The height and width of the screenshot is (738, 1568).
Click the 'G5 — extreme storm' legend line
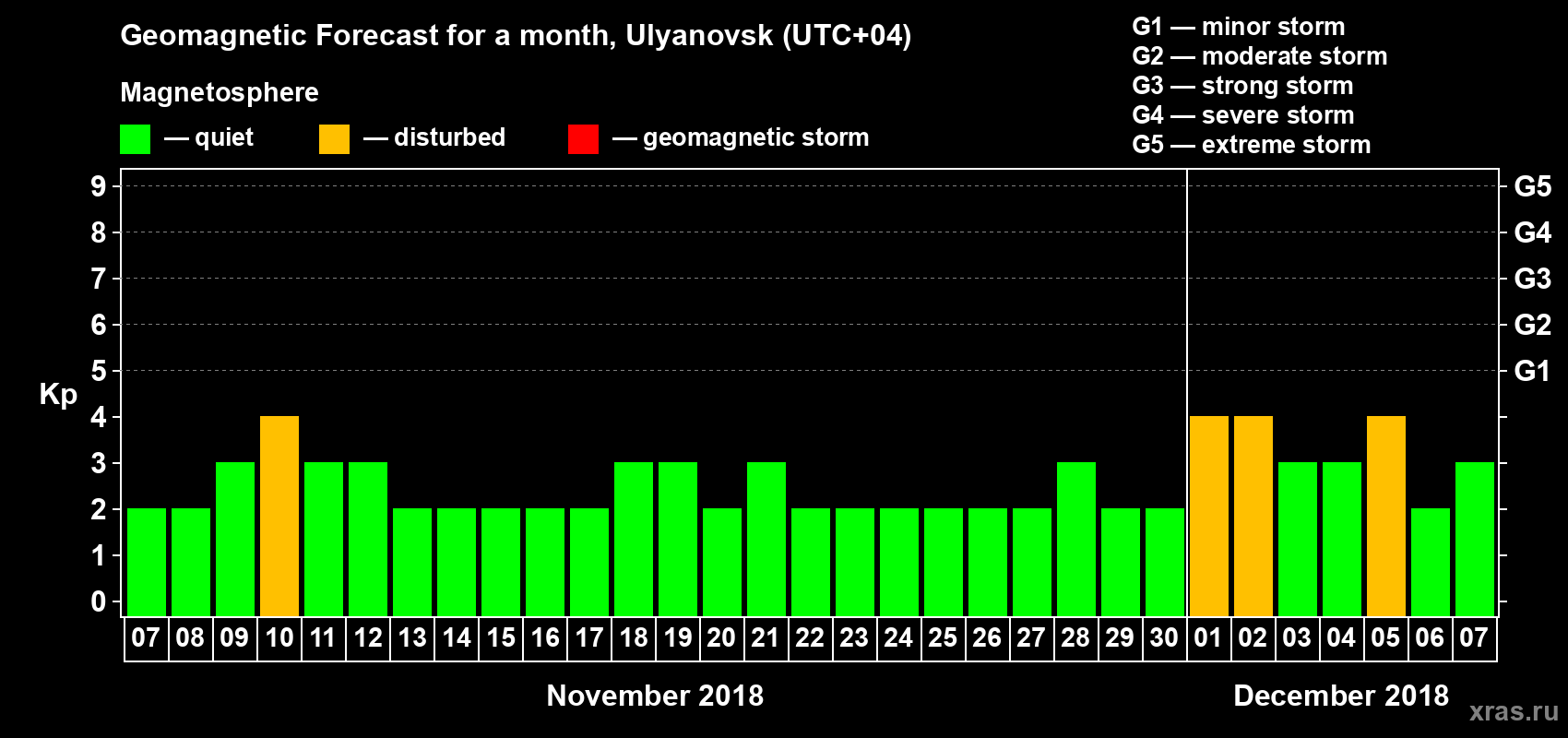tap(1252, 145)
